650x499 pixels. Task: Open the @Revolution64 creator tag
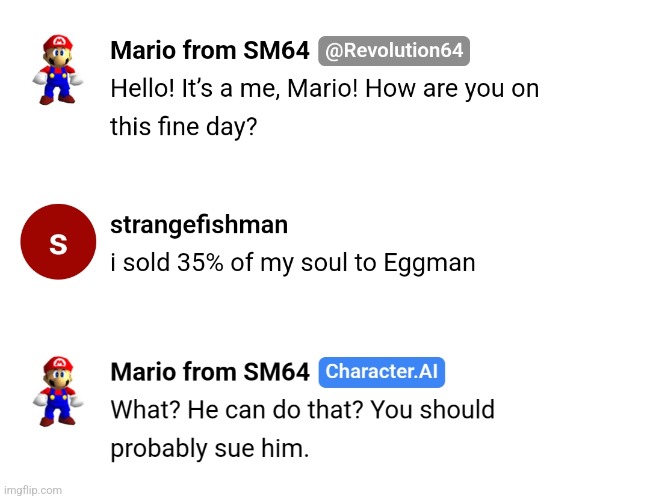[x=394, y=51]
